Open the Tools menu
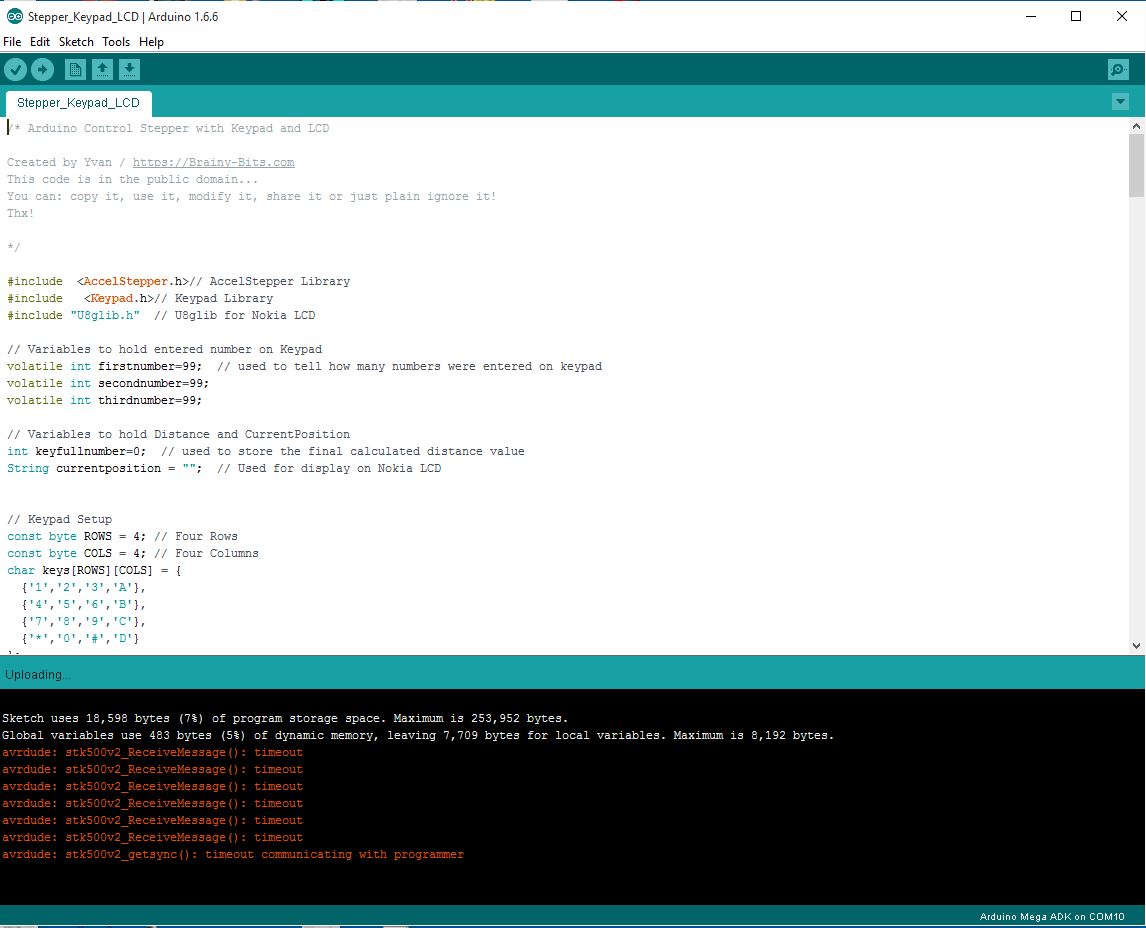The width and height of the screenshot is (1146, 928). pyautogui.click(x=115, y=42)
